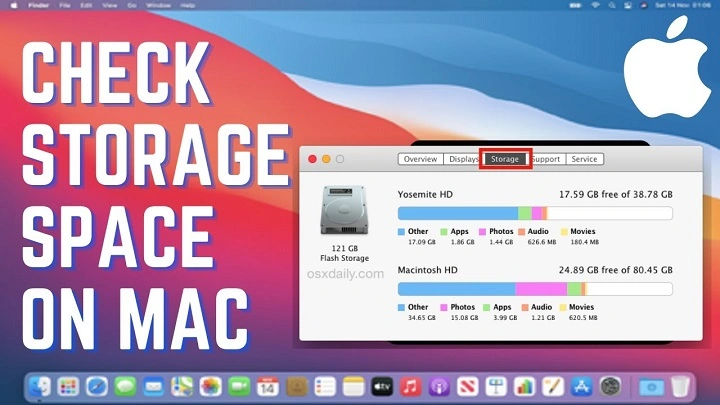Open the Apple TV app
The width and height of the screenshot is (720, 405).
pyautogui.click(x=381, y=386)
